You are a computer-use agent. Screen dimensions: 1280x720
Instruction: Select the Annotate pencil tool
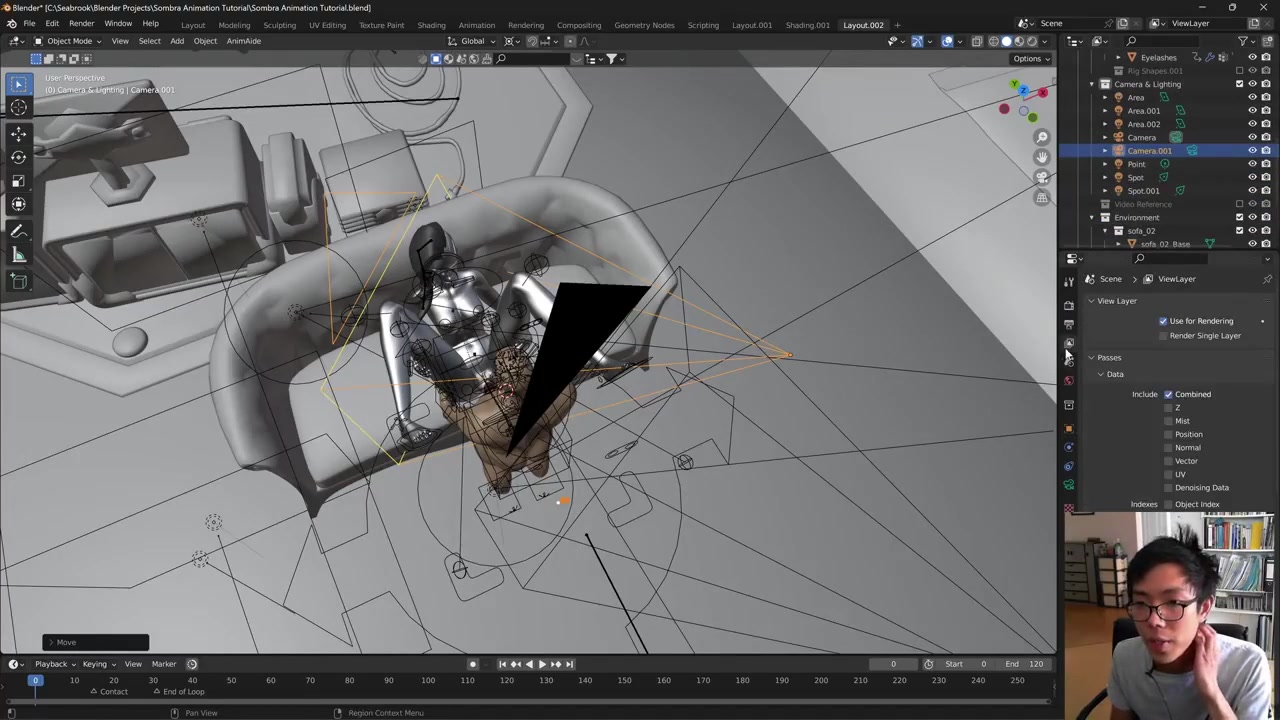click(x=18, y=231)
